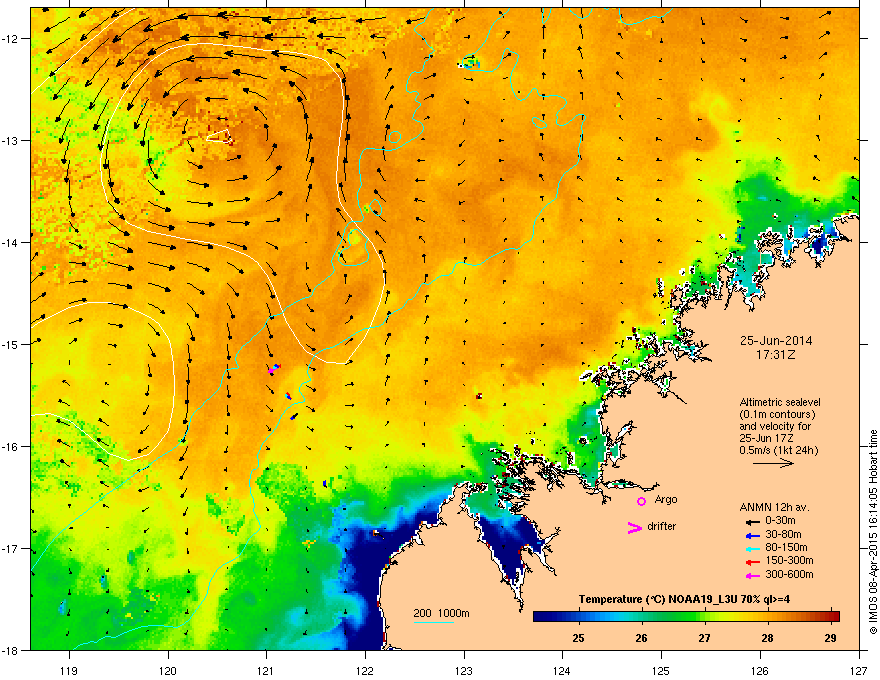This screenshot has height=680, width=880.
Task: Click longitude axis label '119'
Action: (x=69, y=671)
